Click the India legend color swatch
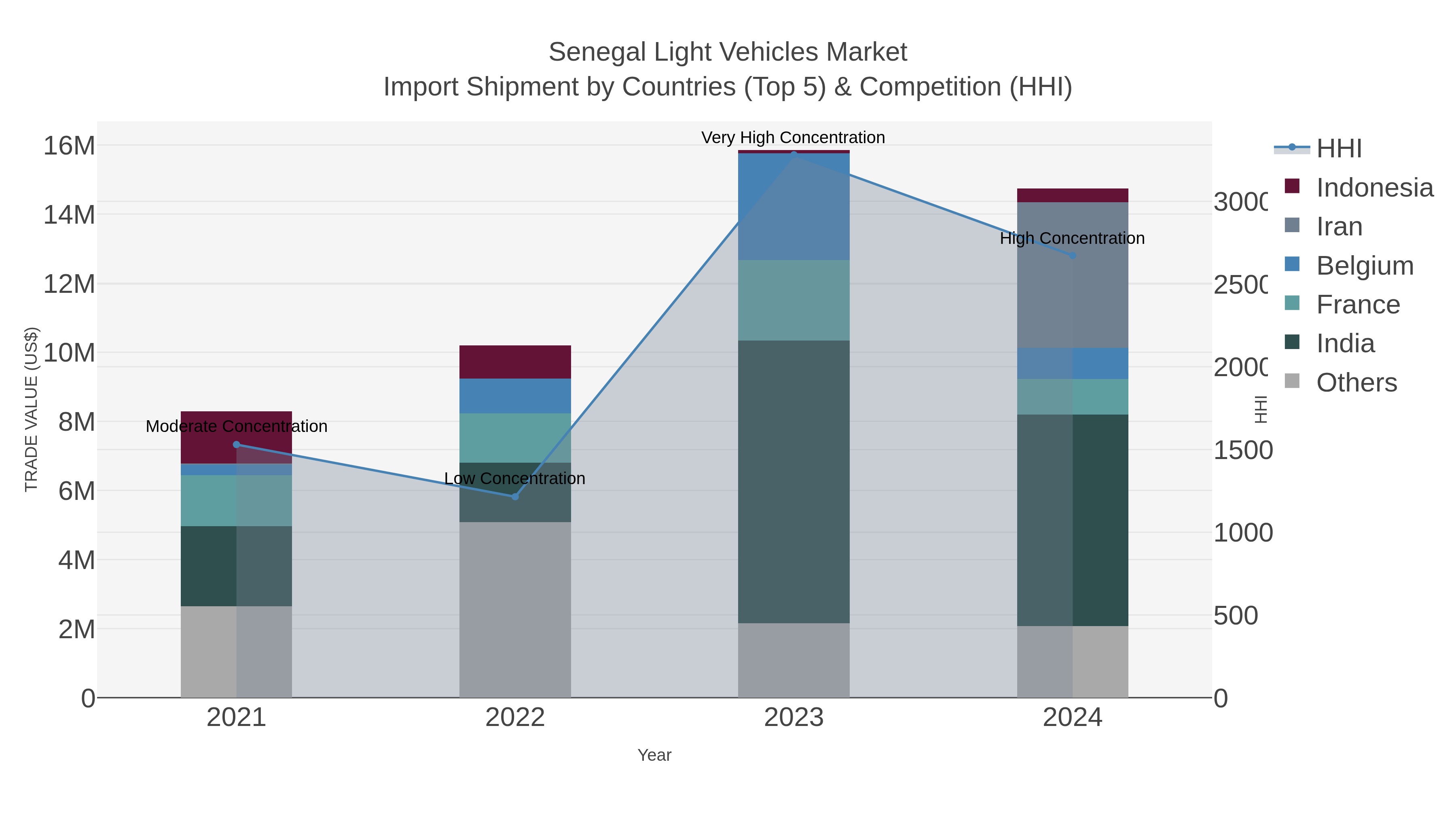This screenshot has height=819, width=1456. (x=1291, y=342)
